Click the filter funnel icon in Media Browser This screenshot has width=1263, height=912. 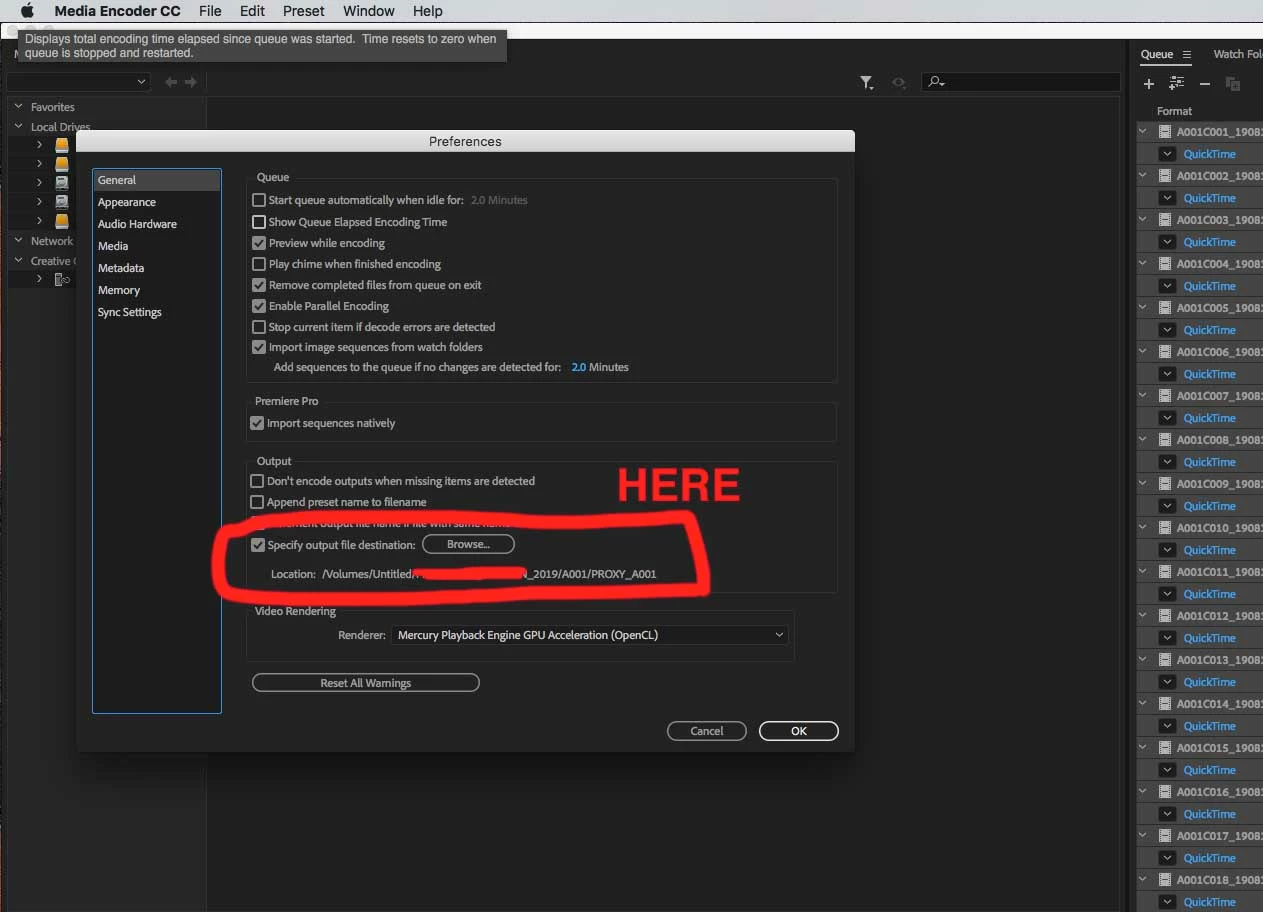coord(867,83)
